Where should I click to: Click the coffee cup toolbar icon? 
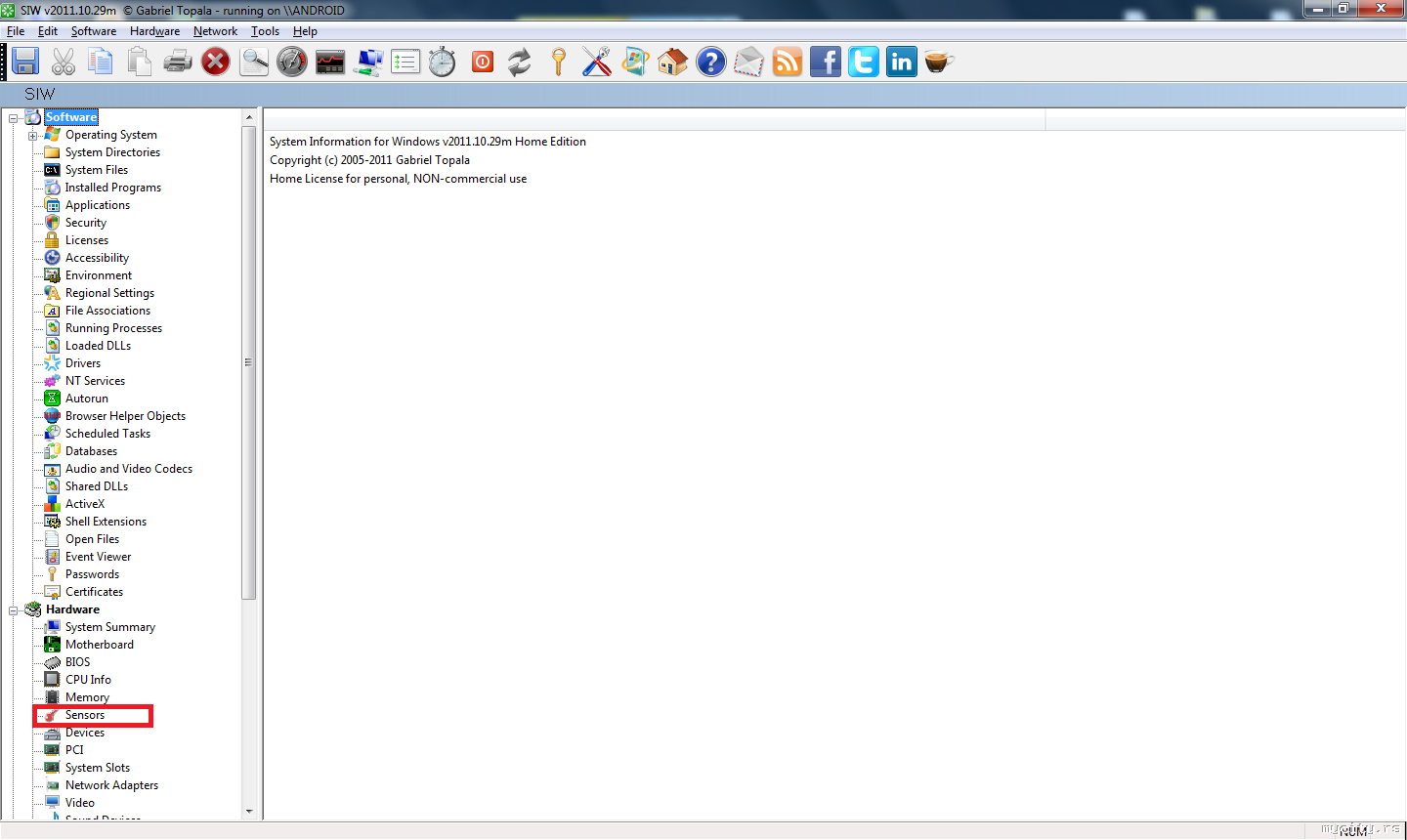[x=939, y=62]
